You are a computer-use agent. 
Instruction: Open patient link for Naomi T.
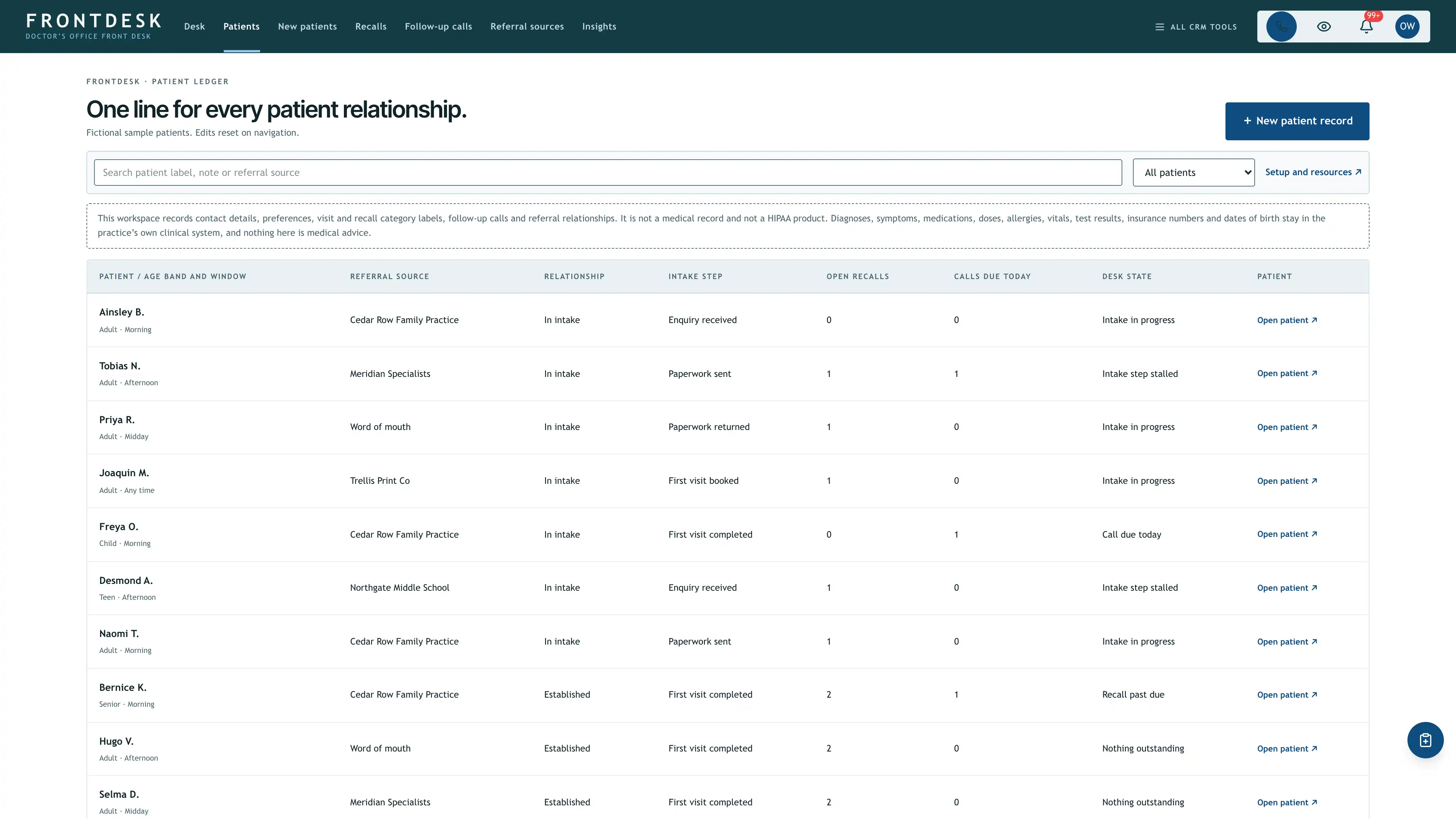pyautogui.click(x=1287, y=641)
